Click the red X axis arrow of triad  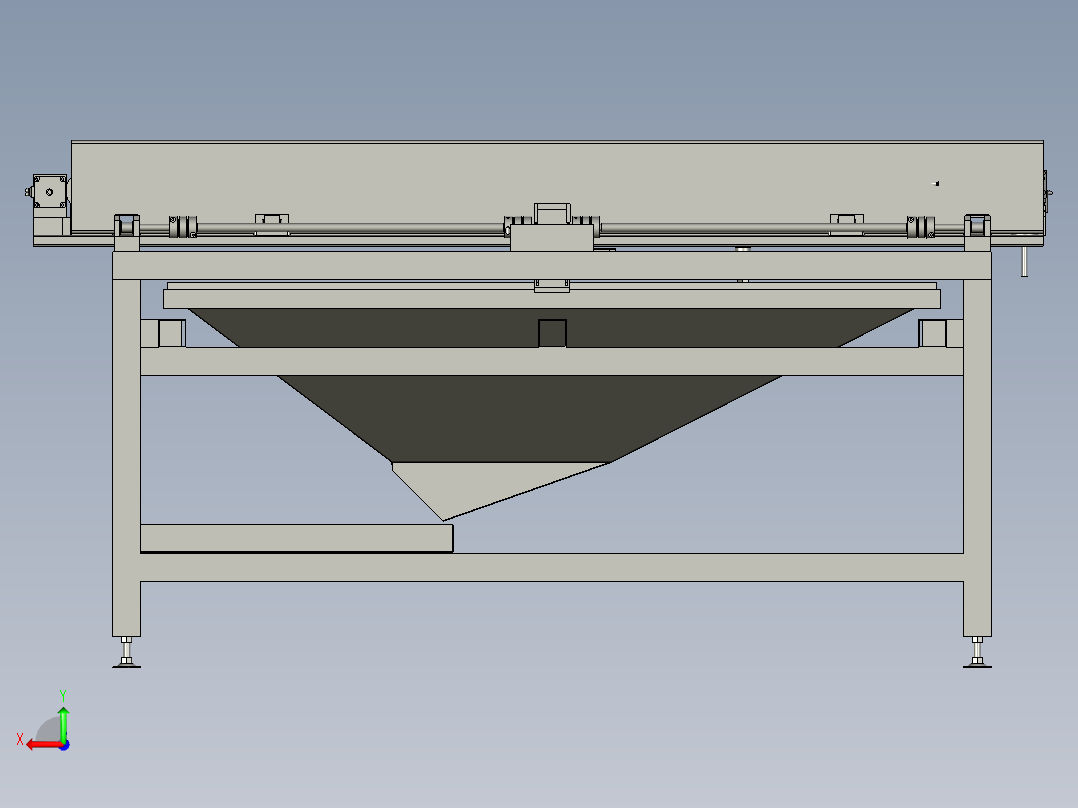click(43, 745)
